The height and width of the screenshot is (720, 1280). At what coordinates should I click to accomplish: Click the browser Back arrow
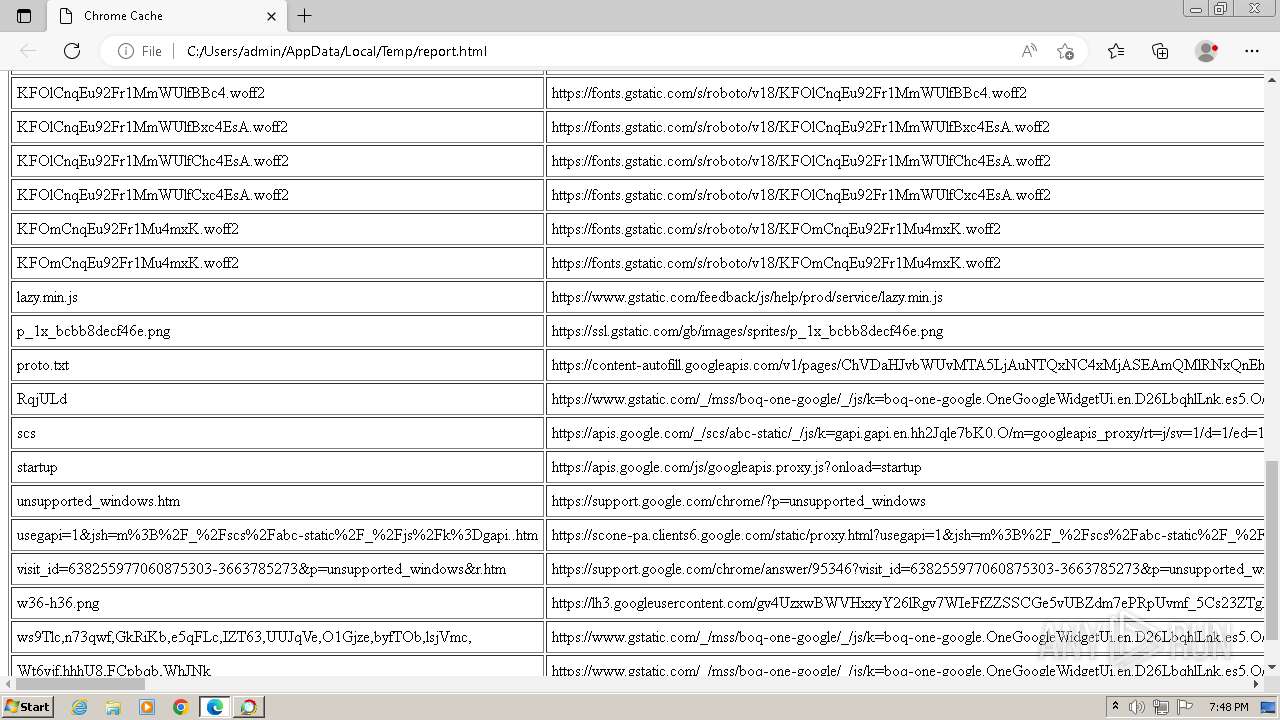(x=28, y=51)
